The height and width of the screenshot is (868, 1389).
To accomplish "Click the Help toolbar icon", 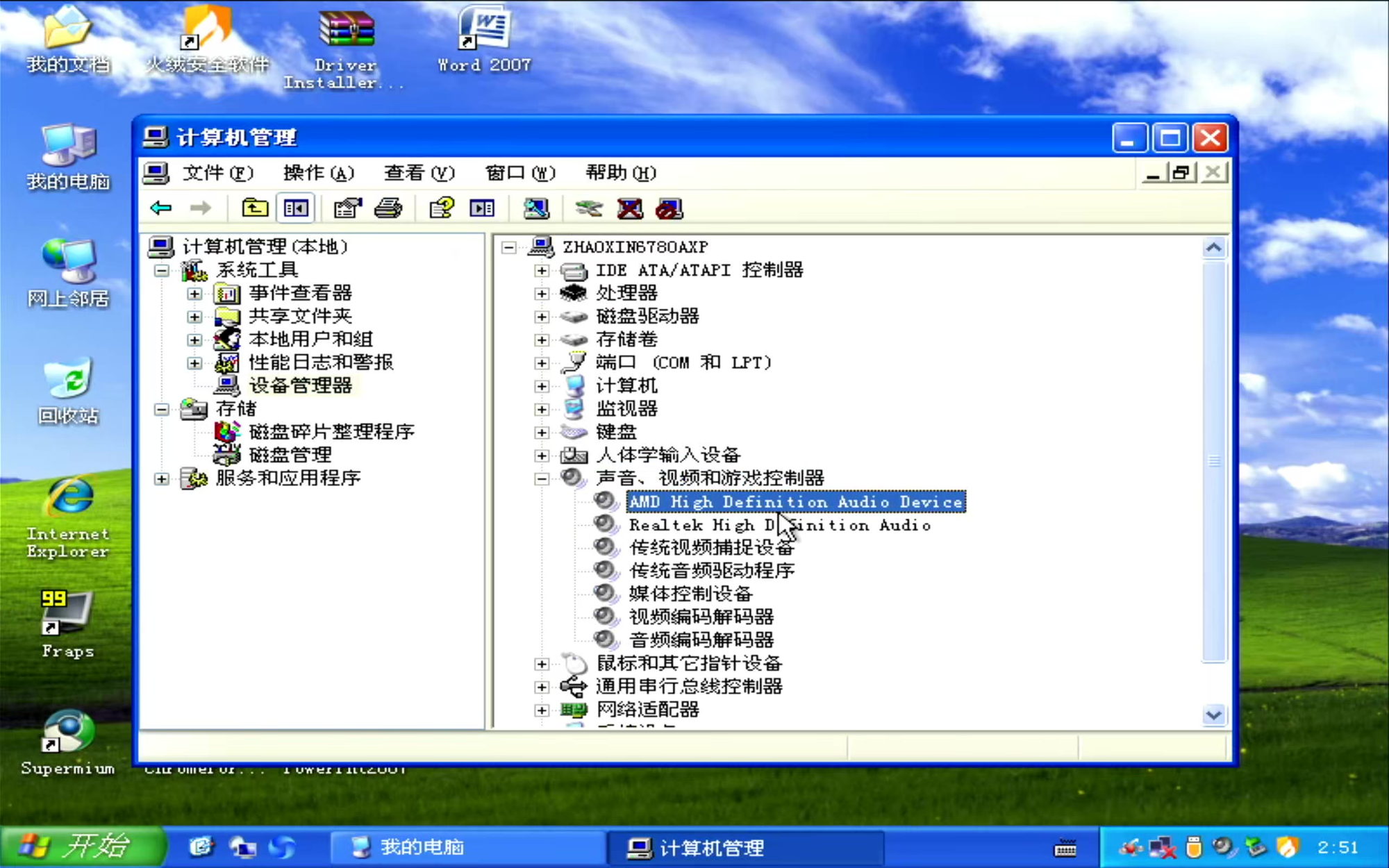I will (x=442, y=208).
